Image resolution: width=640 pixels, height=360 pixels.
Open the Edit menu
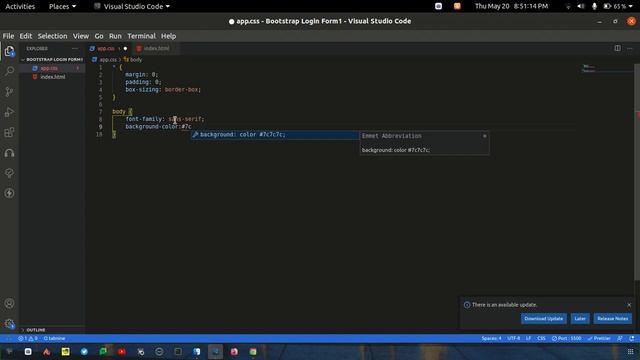(x=26, y=36)
